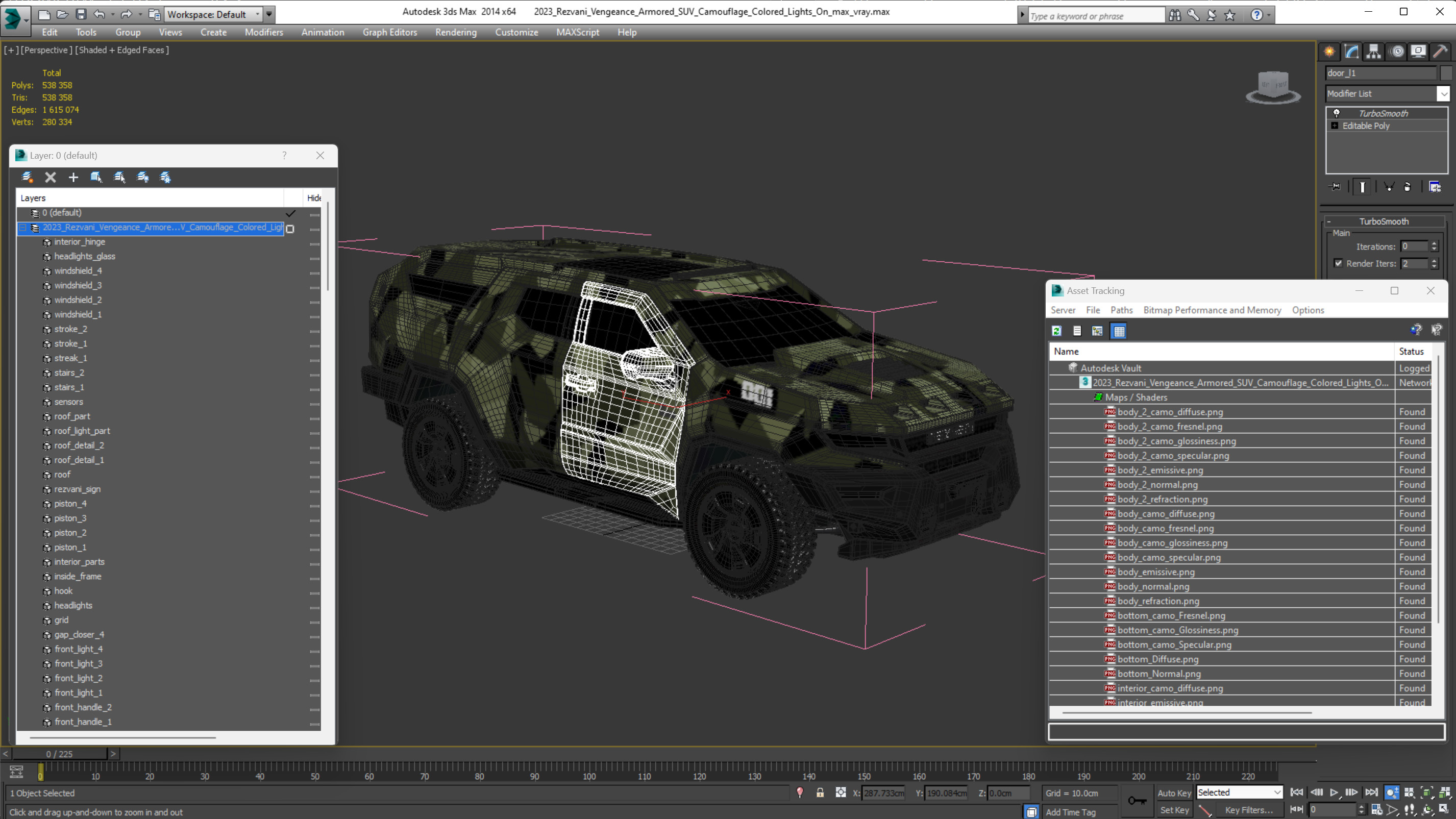Open the Create command panel tab

point(1329,52)
